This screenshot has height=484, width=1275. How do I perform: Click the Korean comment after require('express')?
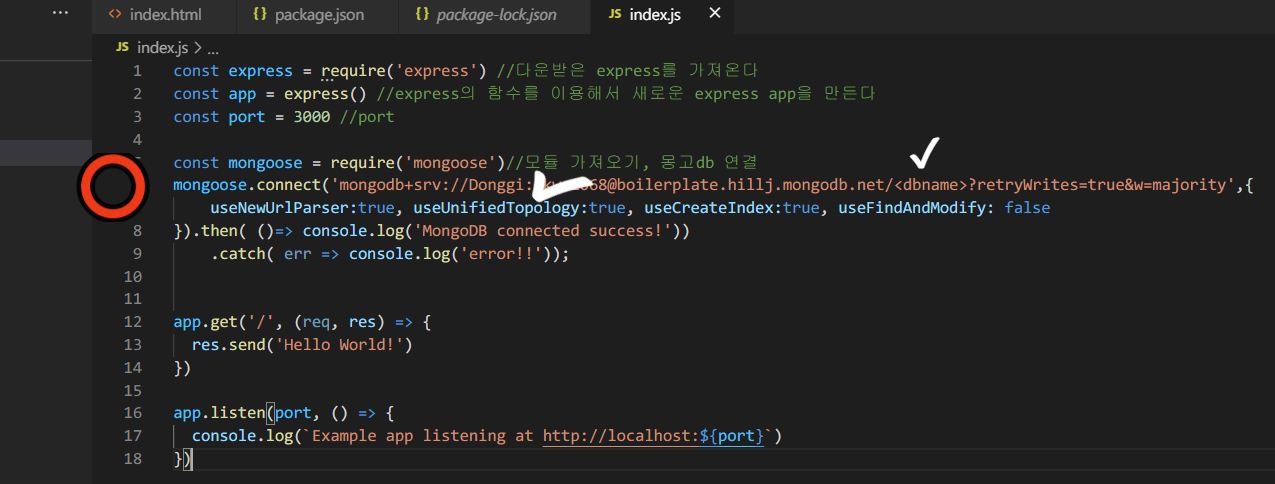pos(628,71)
